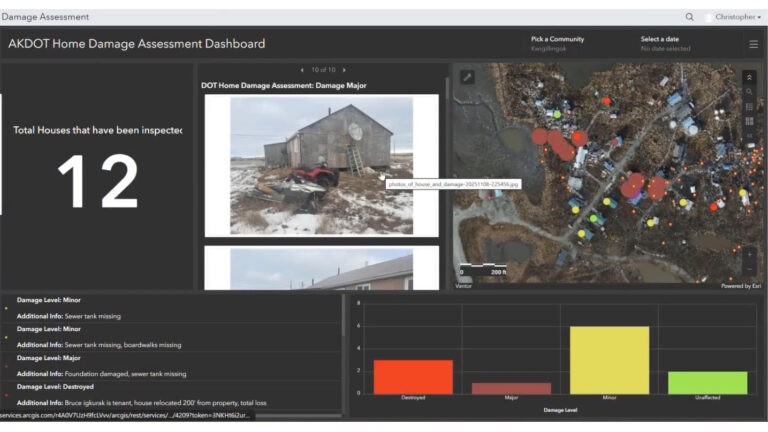Select the 'Foundation damaged' Major damage row

(171, 366)
